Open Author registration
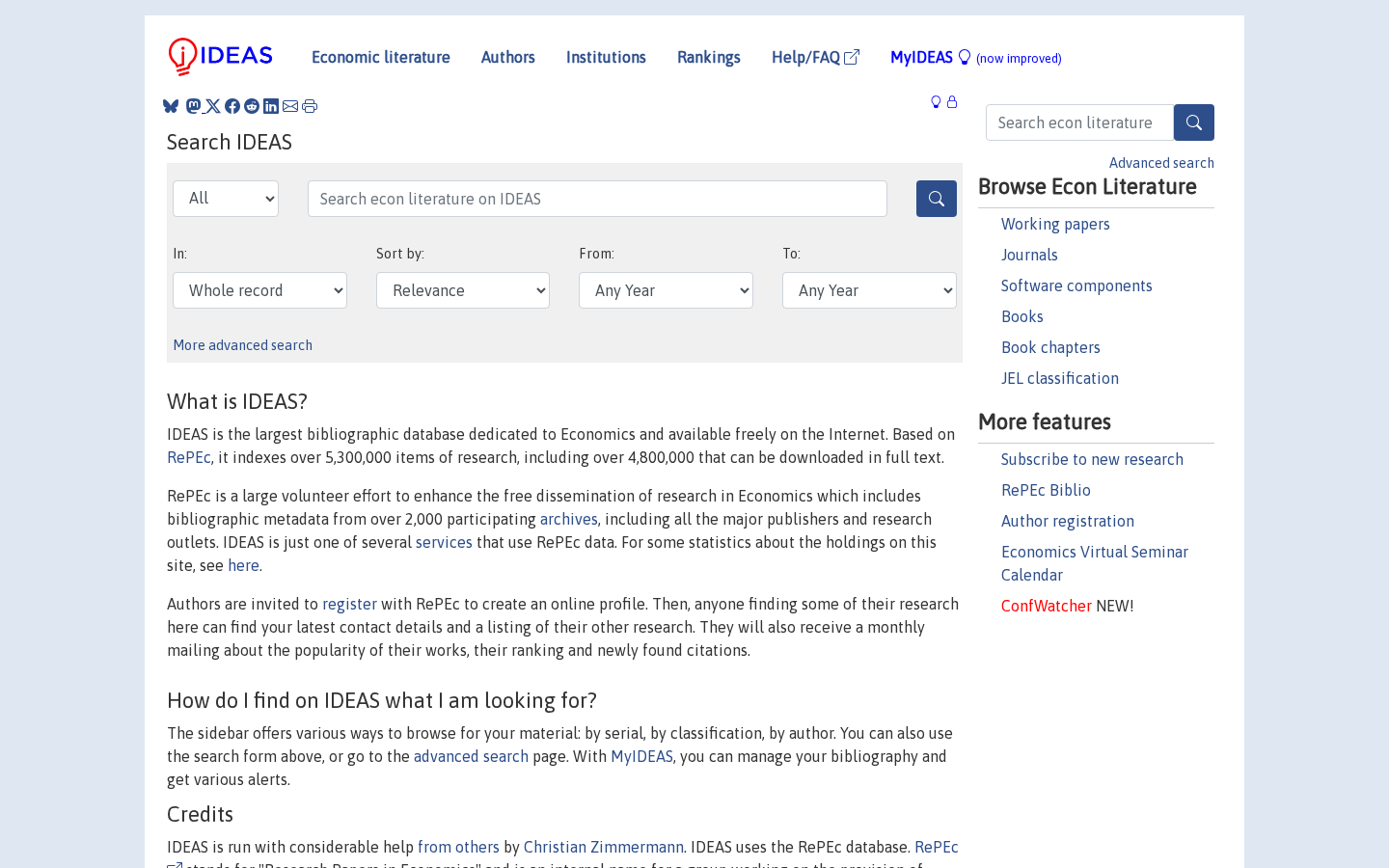The width and height of the screenshot is (1389, 868). [1068, 521]
